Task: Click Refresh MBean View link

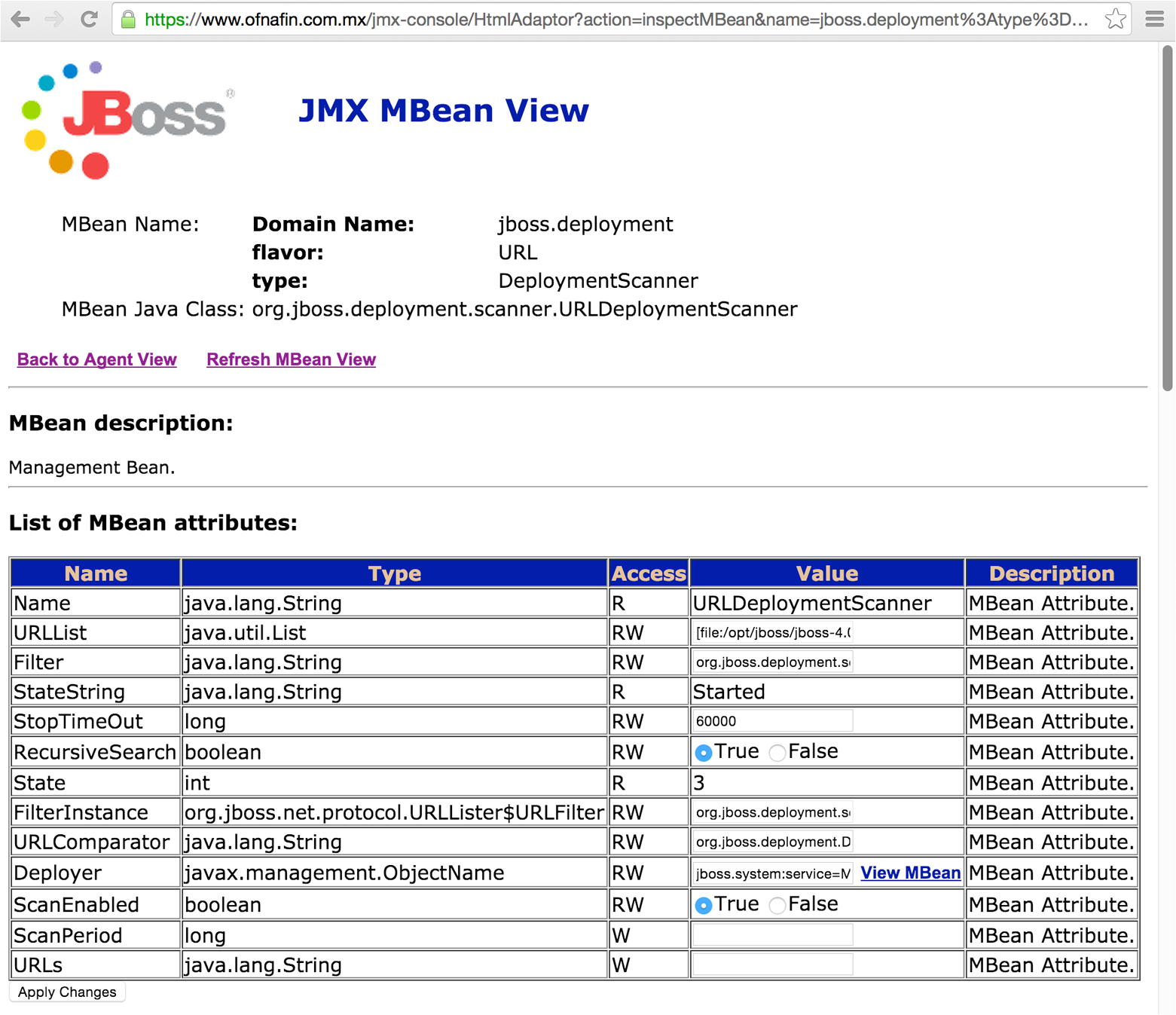Action: (x=291, y=359)
